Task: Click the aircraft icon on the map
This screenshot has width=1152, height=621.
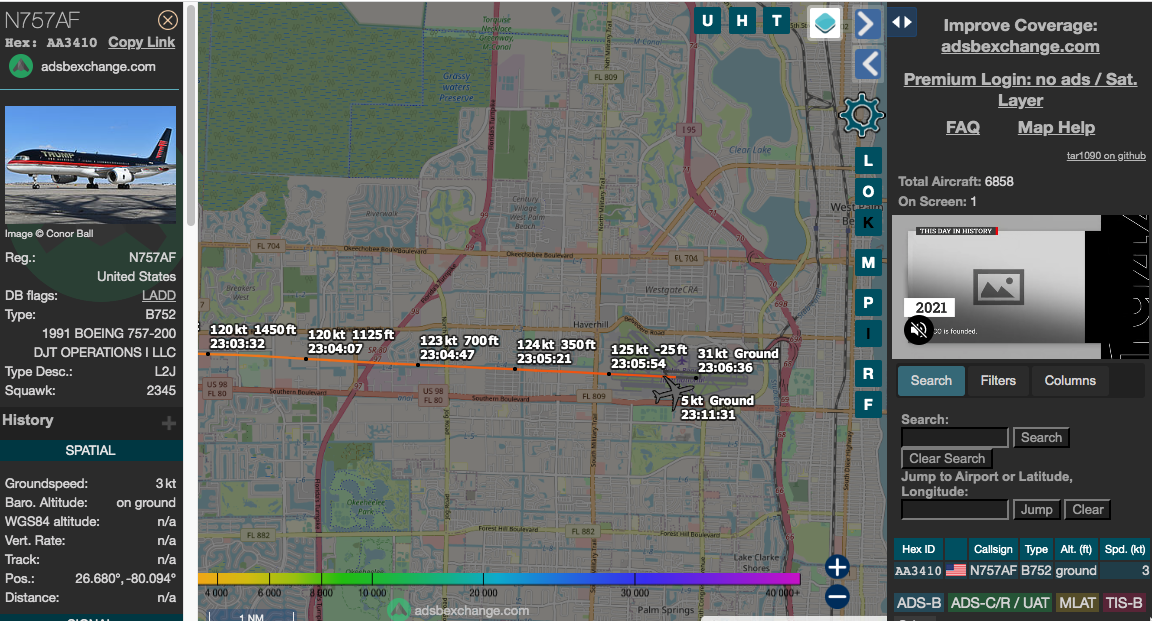Action: pyautogui.click(x=672, y=392)
